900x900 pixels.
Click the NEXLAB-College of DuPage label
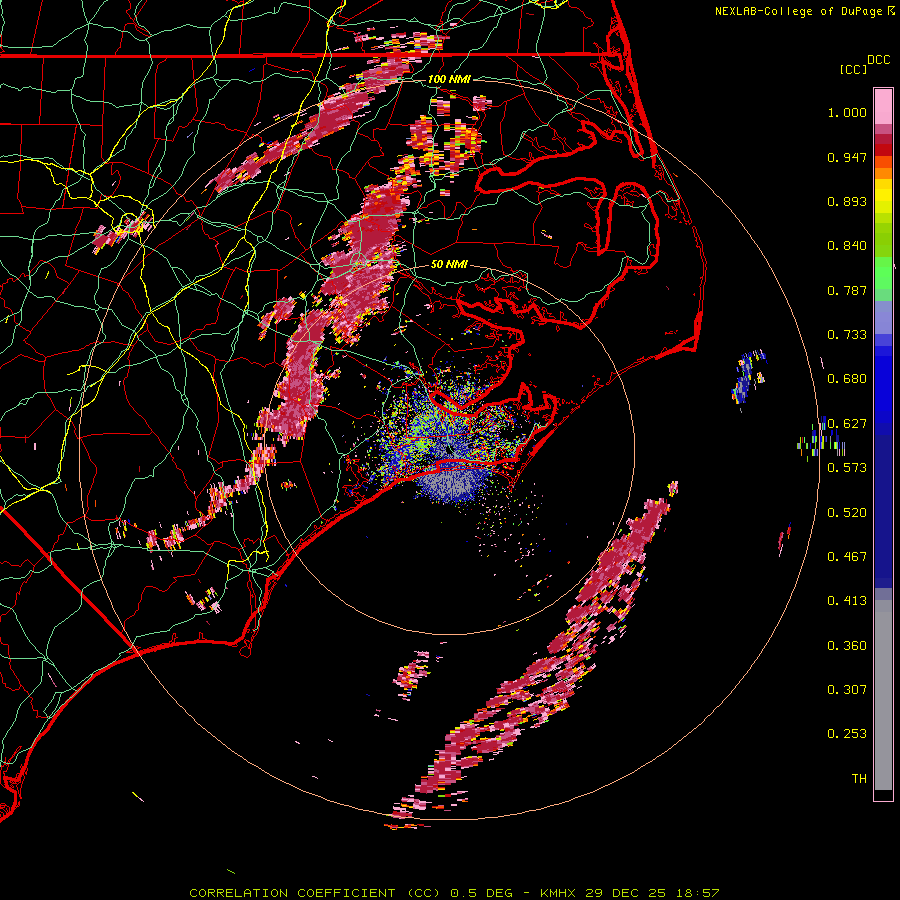coord(800,11)
